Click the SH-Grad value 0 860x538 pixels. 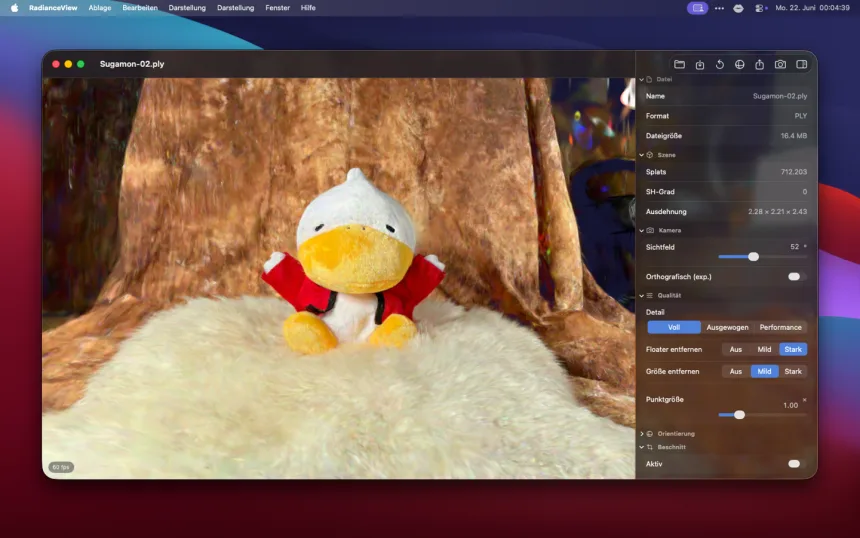point(805,192)
